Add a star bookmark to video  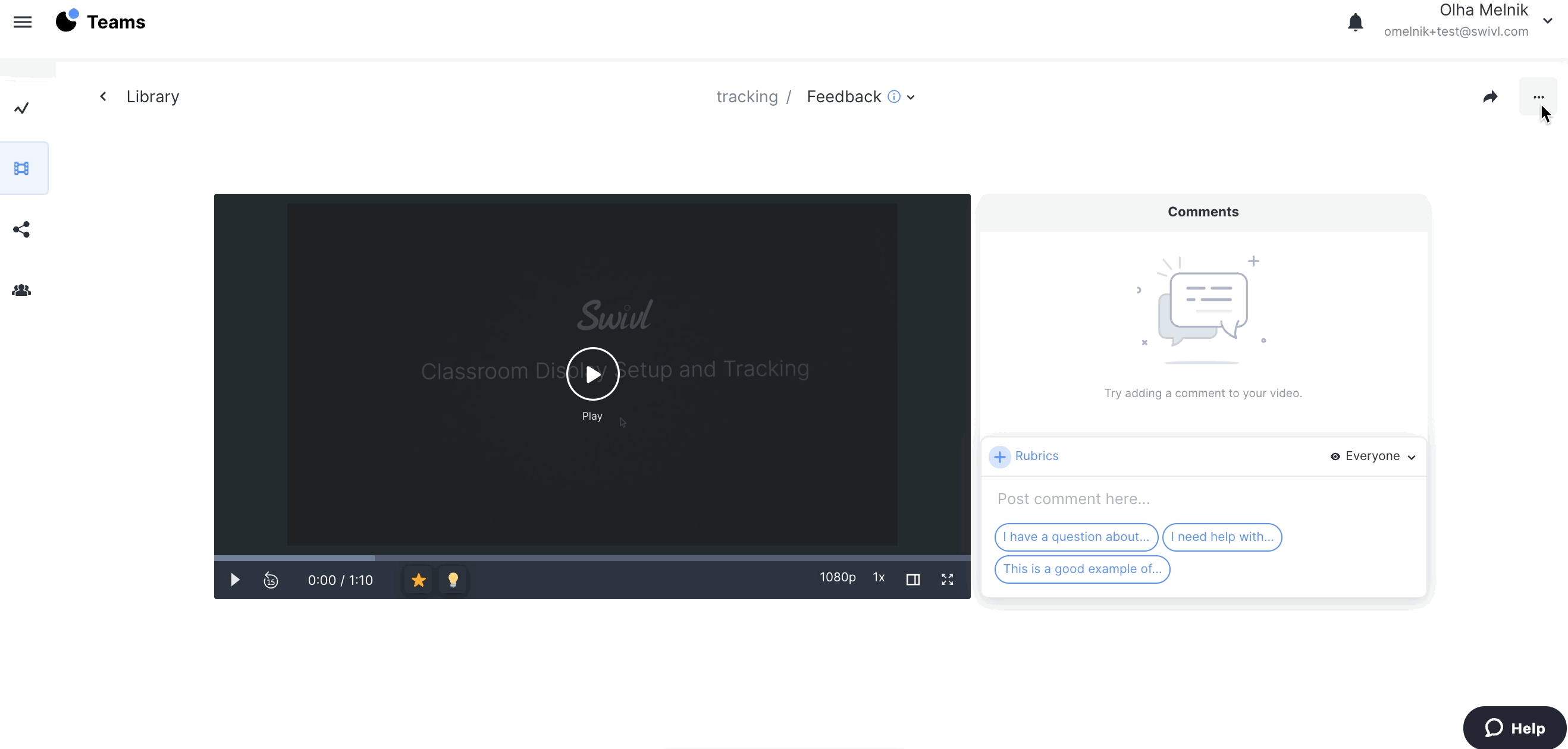click(418, 580)
